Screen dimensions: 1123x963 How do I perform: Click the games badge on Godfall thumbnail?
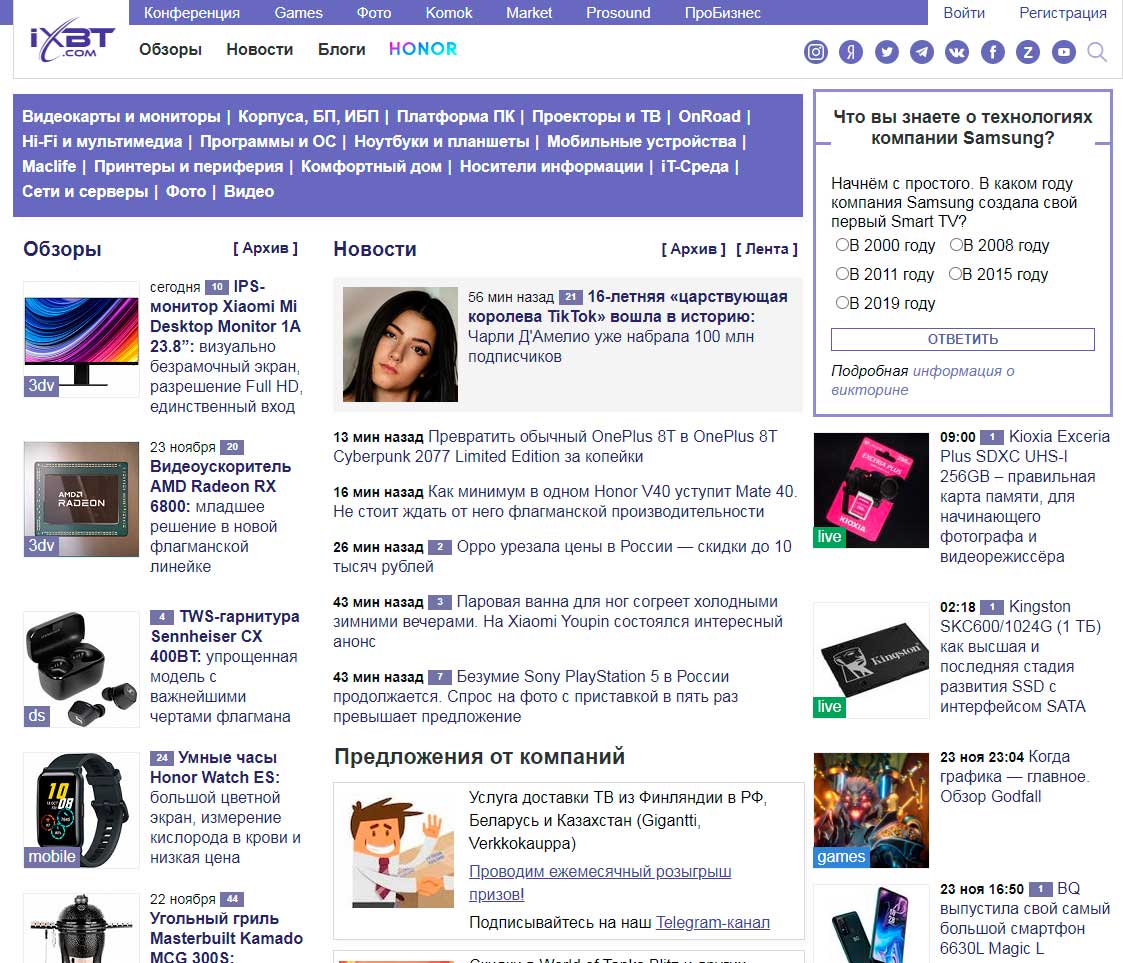842,856
